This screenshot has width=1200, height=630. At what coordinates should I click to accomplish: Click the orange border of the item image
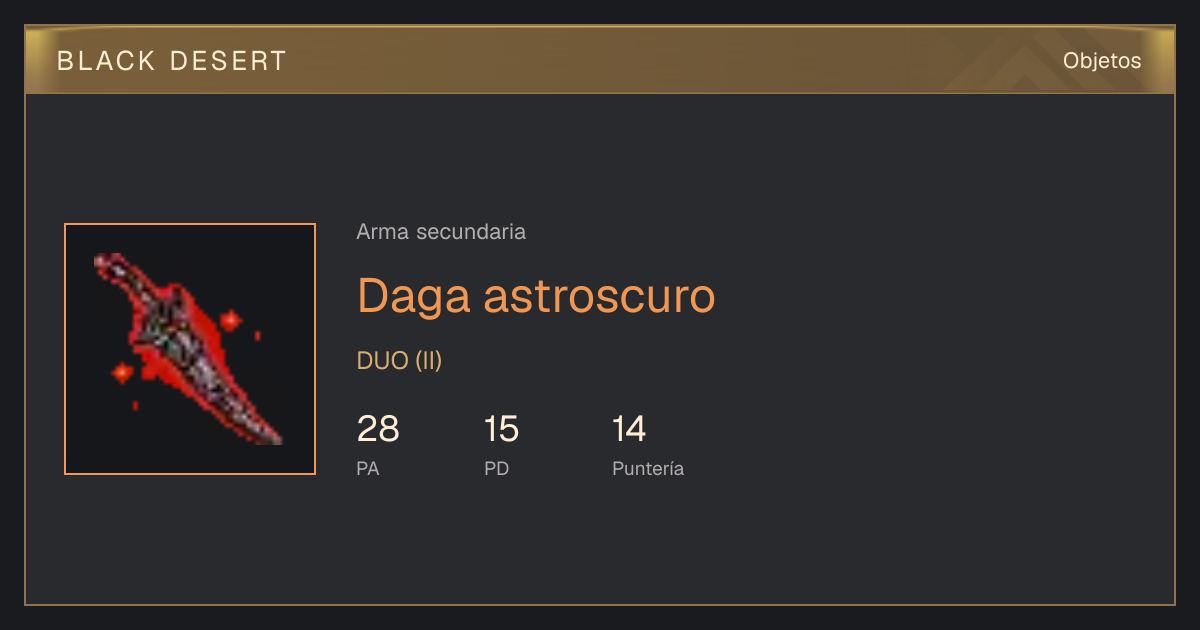coord(65,349)
